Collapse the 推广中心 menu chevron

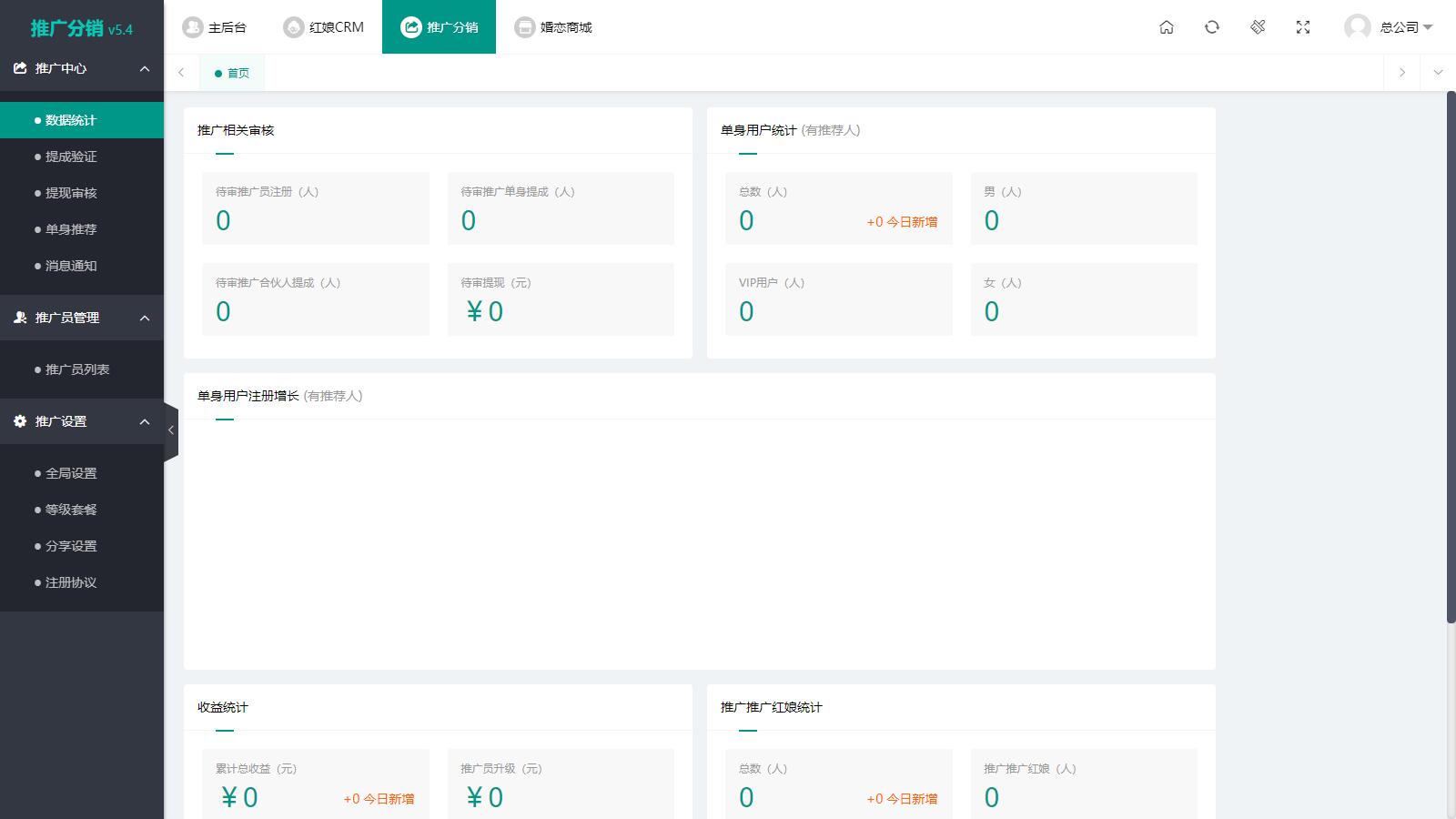click(x=145, y=69)
